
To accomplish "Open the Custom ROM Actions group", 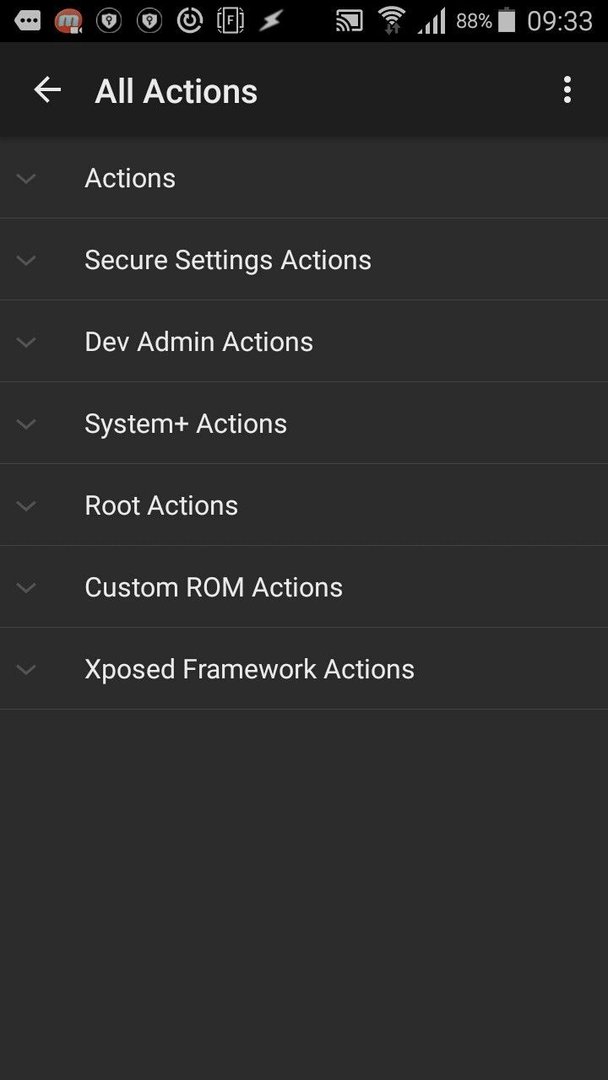I will pos(304,587).
